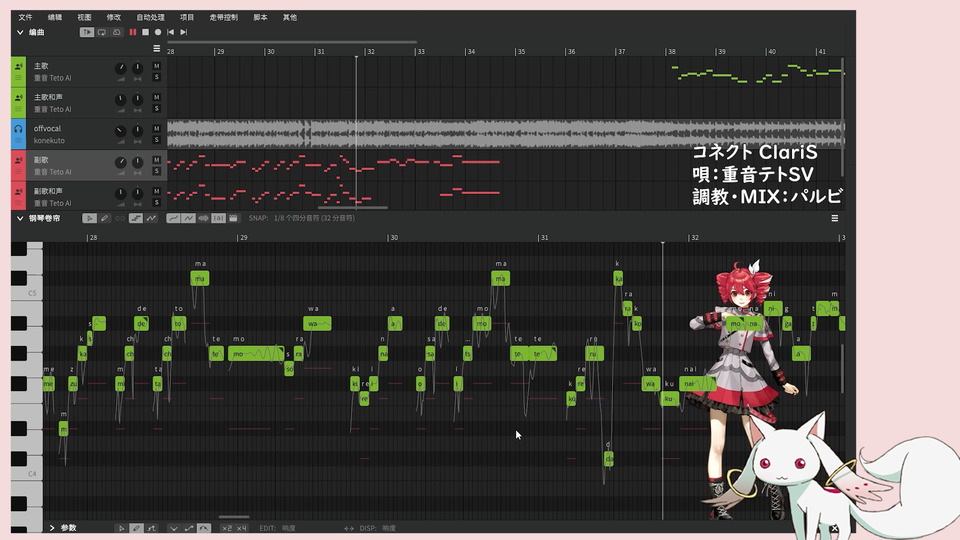The height and width of the screenshot is (540, 960).
Task: Click the volume knob of the offvocal track
Action: [121, 131]
